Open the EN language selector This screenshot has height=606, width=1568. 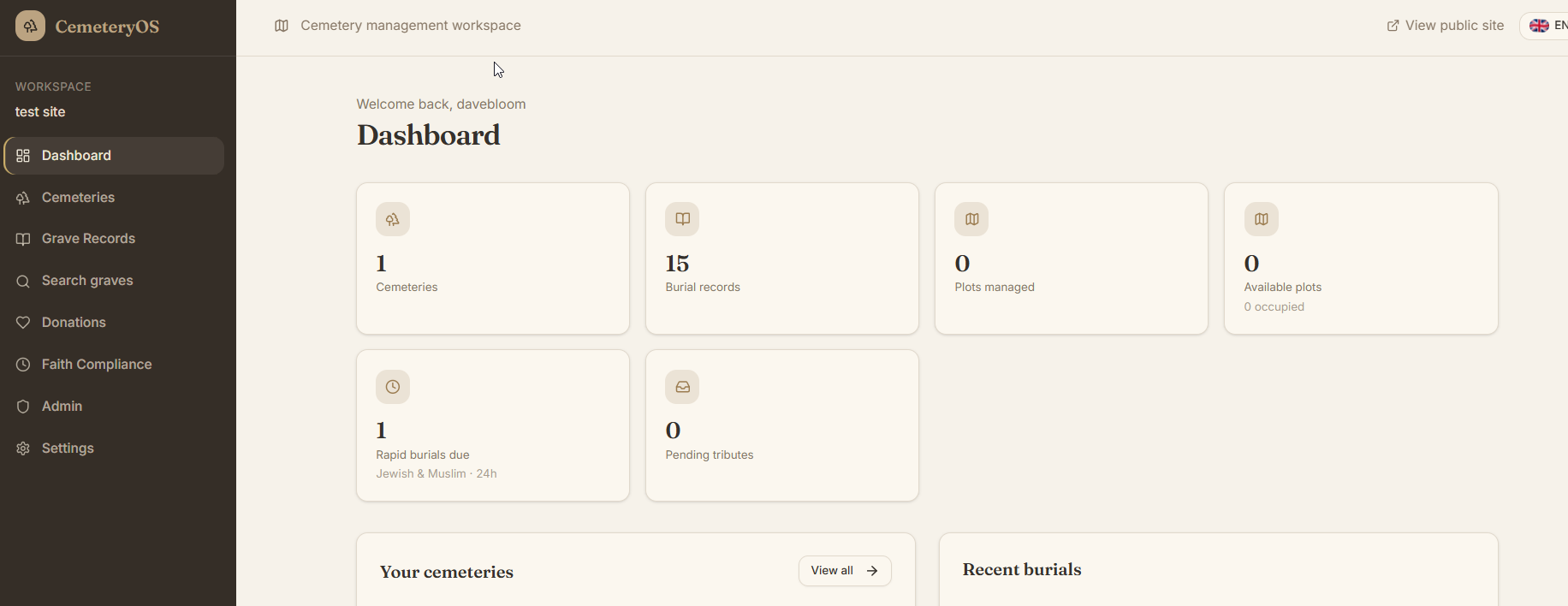[x=1546, y=26]
